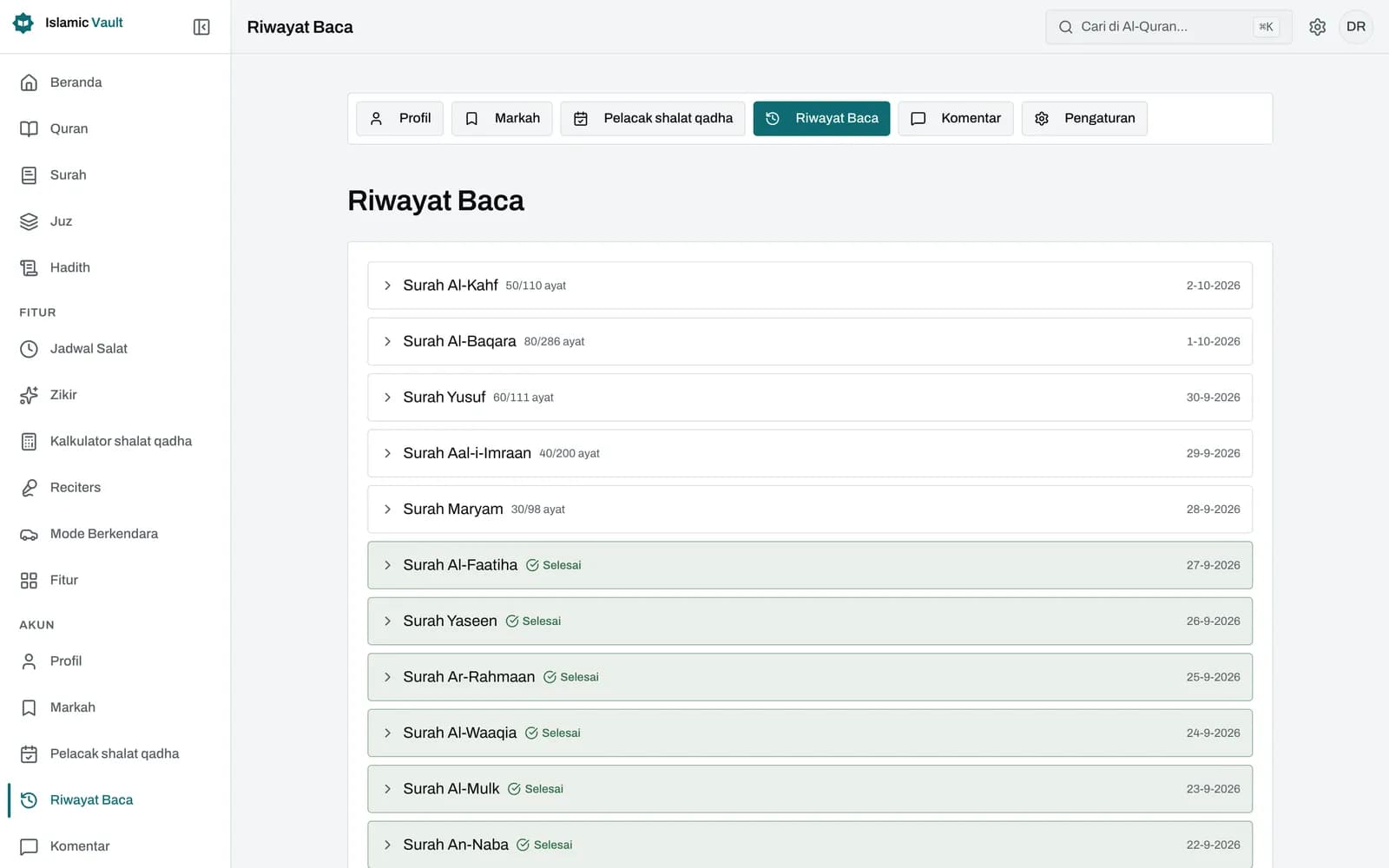The height and width of the screenshot is (868, 1389).
Task: Select the Riwayat Baca tab
Action: pyautogui.click(x=821, y=118)
